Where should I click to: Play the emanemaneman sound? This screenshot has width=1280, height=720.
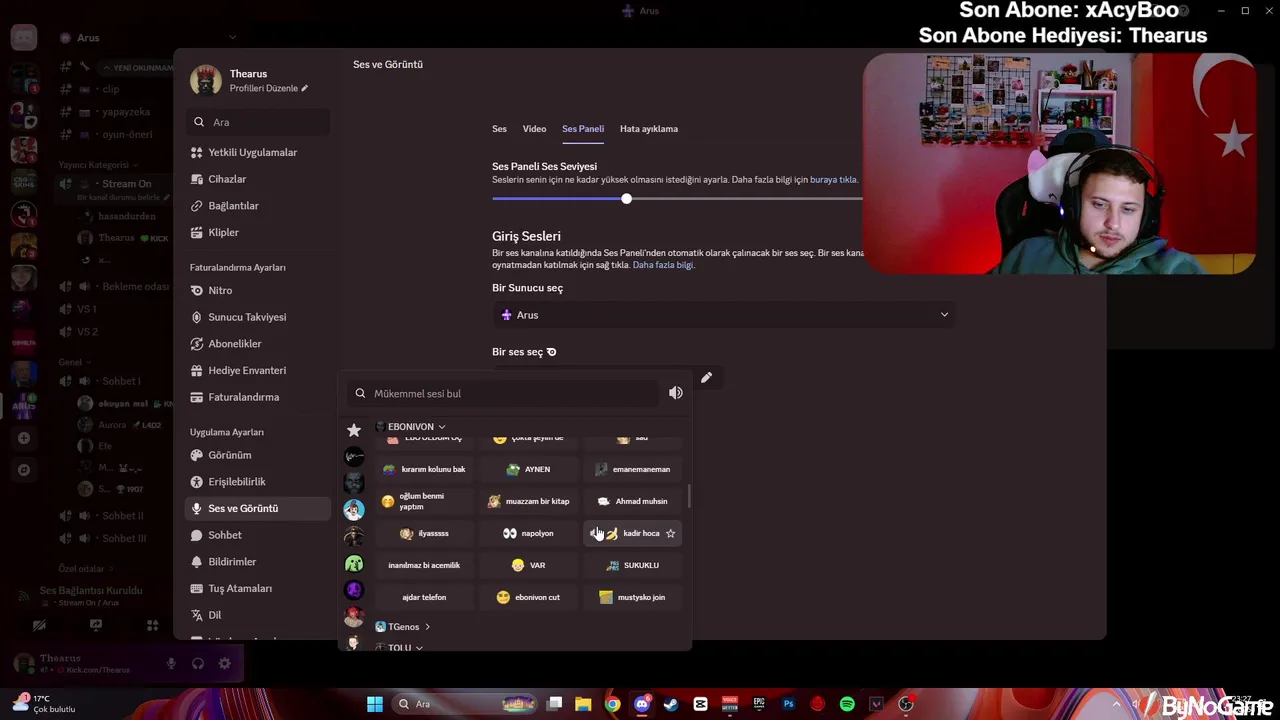[x=633, y=469]
